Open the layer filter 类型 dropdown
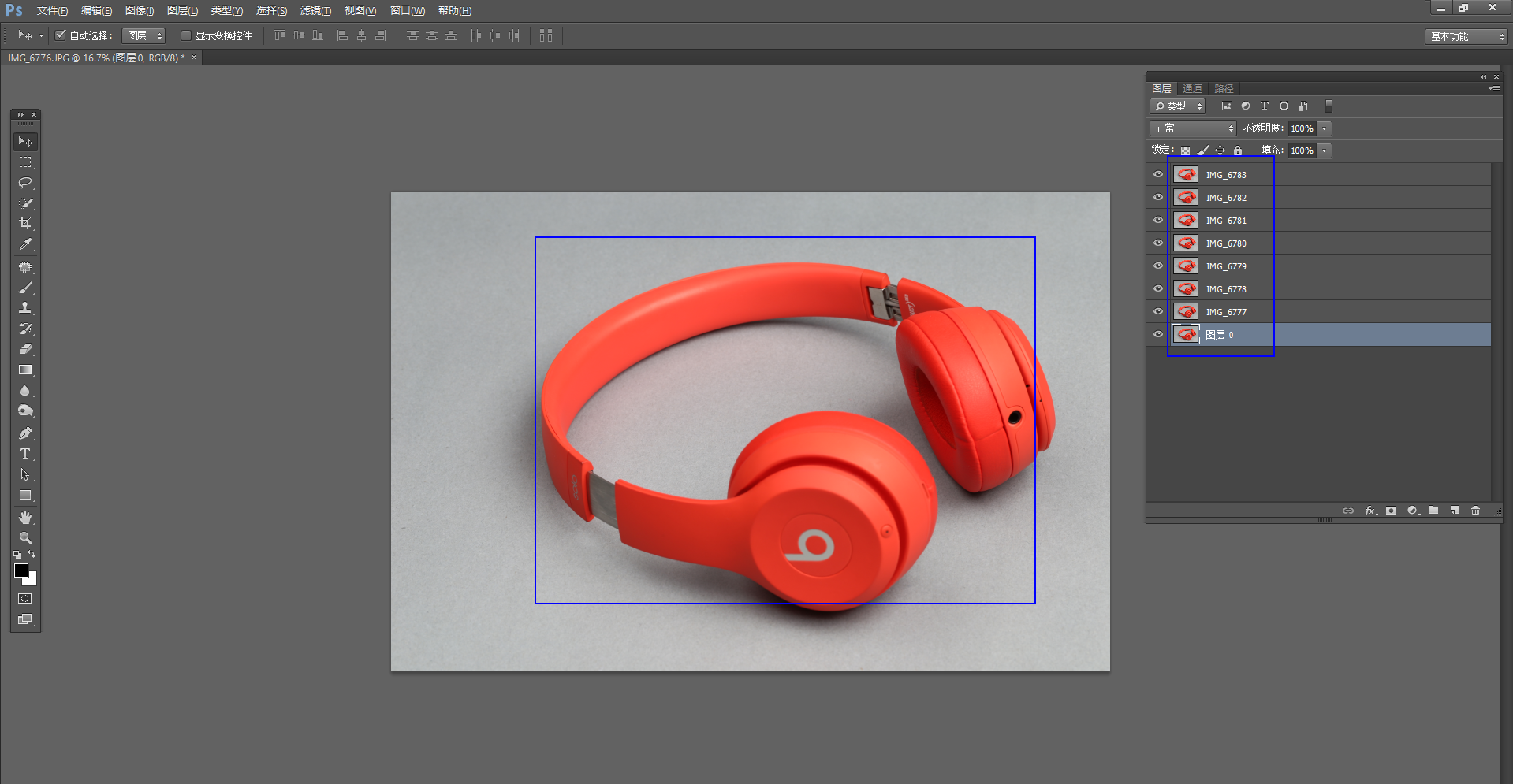Screen dimensions: 1513x784 click(1177, 106)
